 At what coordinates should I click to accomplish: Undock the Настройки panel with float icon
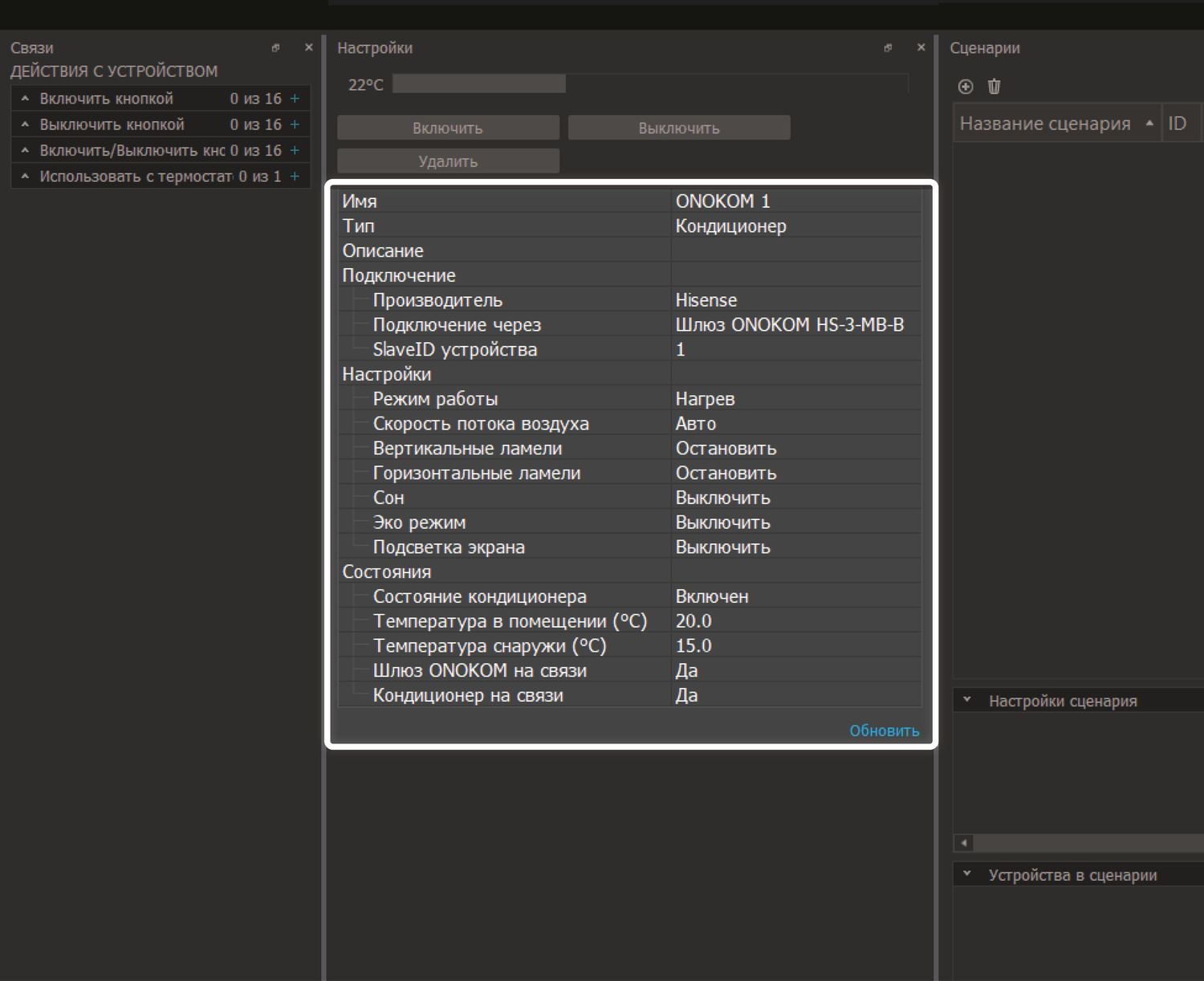pyautogui.click(x=888, y=48)
